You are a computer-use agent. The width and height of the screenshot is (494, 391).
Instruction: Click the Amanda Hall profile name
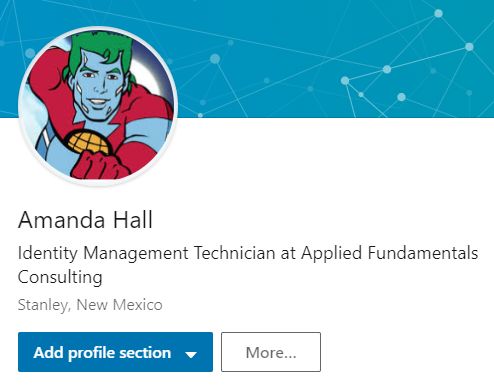pyautogui.click(x=85, y=220)
